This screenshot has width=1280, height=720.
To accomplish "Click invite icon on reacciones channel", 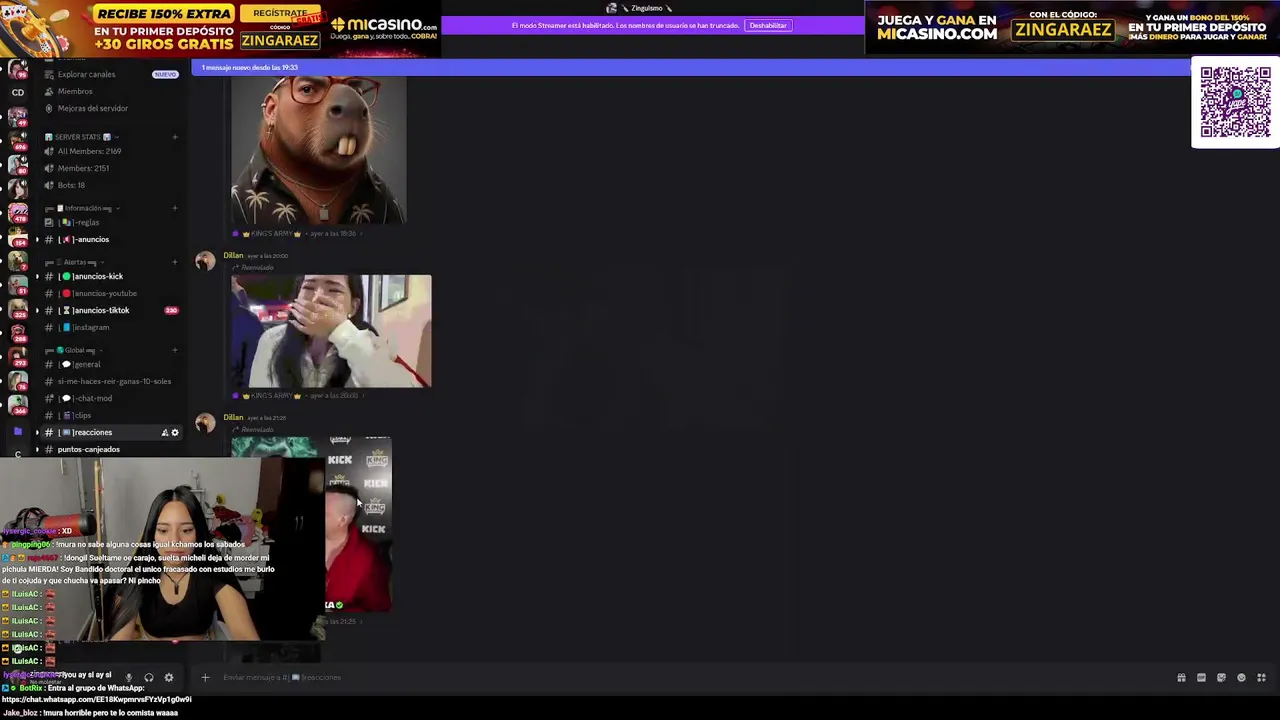I will 165,433.
